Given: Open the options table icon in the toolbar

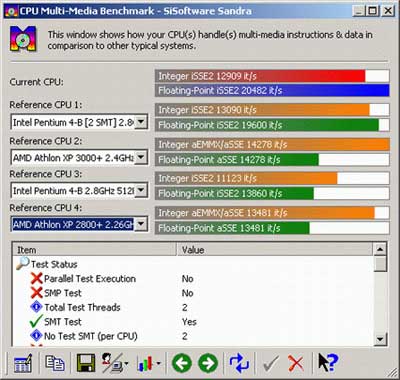Looking at the screenshot, I should (23, 363).
